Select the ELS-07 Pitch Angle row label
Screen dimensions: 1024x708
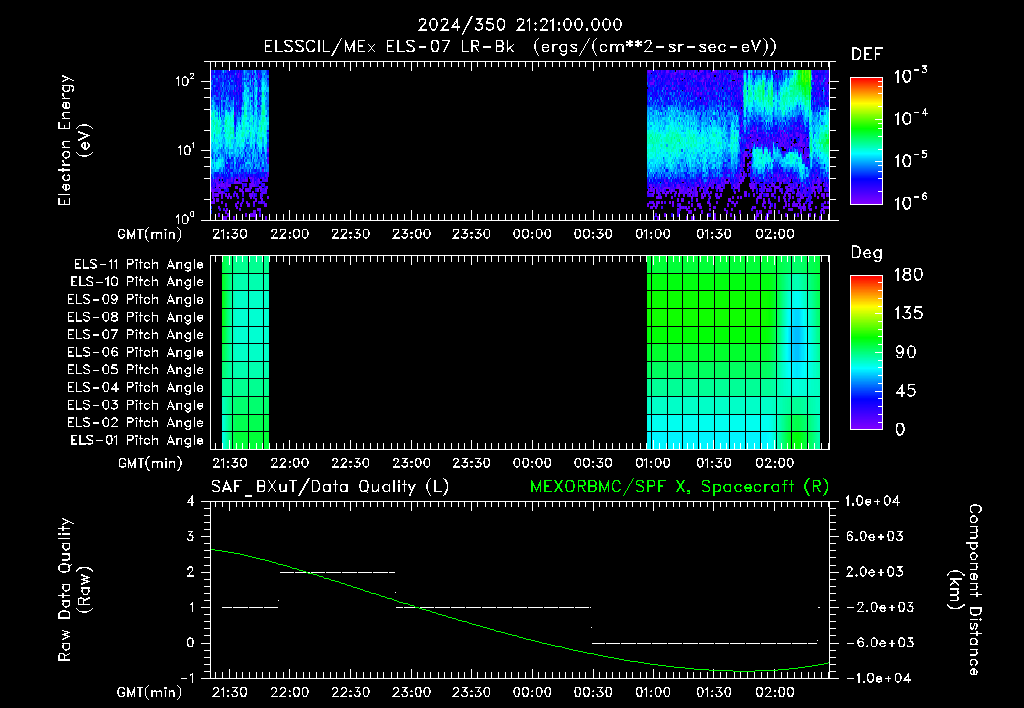click(136, 334)
